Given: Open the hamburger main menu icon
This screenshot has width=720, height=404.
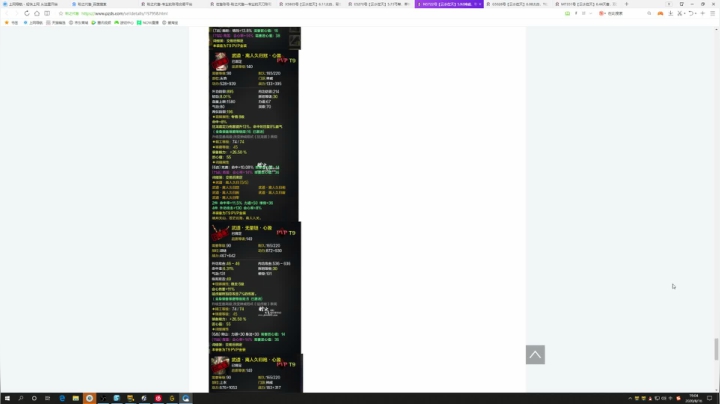Looking at the screenshot, I should [713, 13].
